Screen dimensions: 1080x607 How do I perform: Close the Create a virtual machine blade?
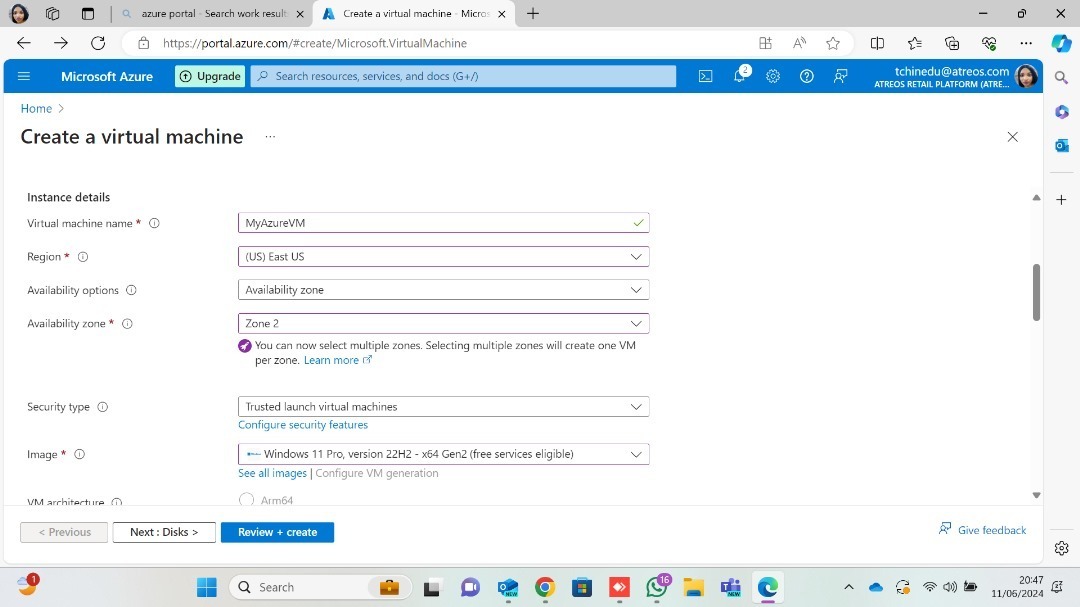(x=1012, y=136)
